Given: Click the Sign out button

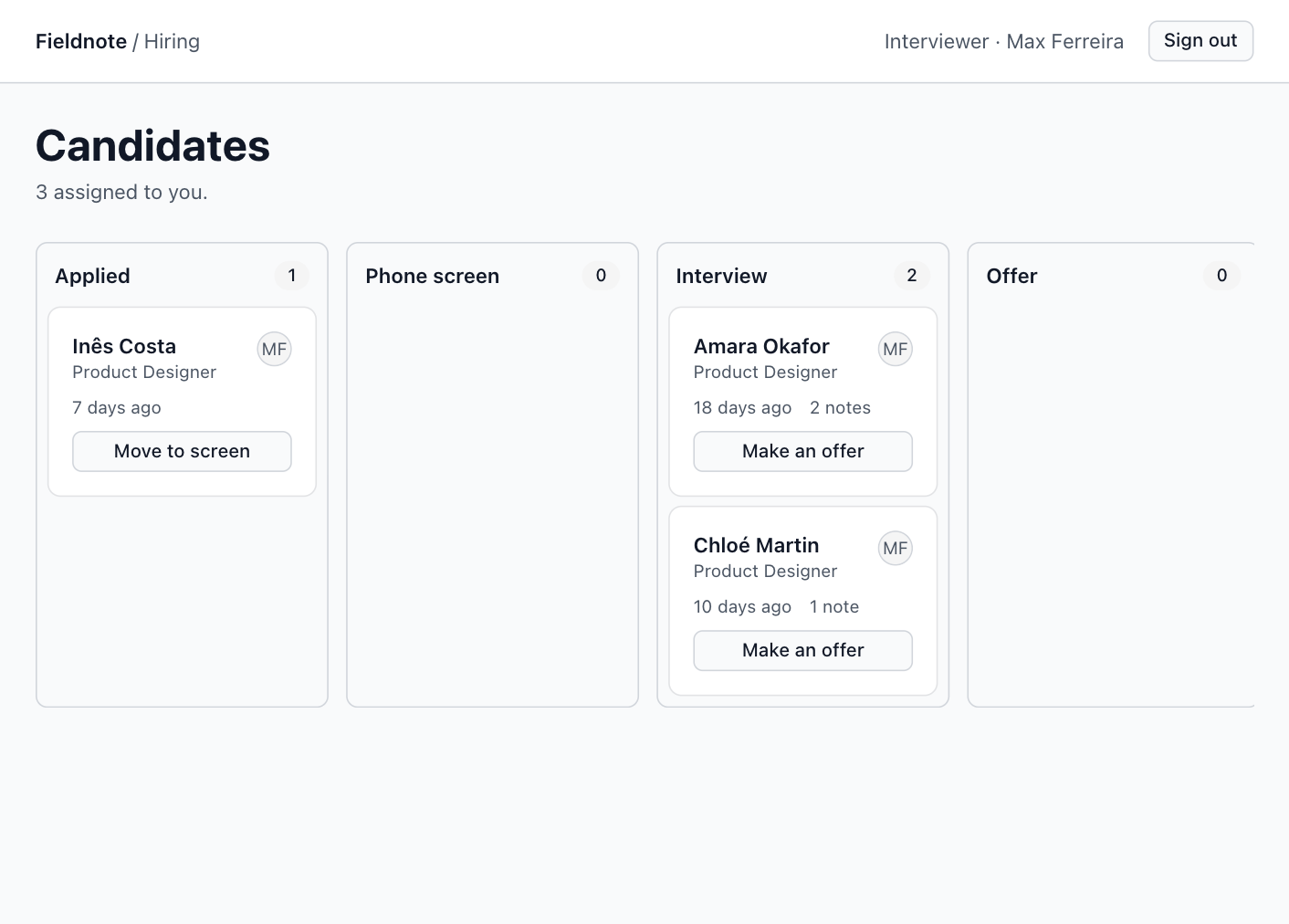Looking at the screenshot, I should pyautogui.click(x=1200, y=41).
